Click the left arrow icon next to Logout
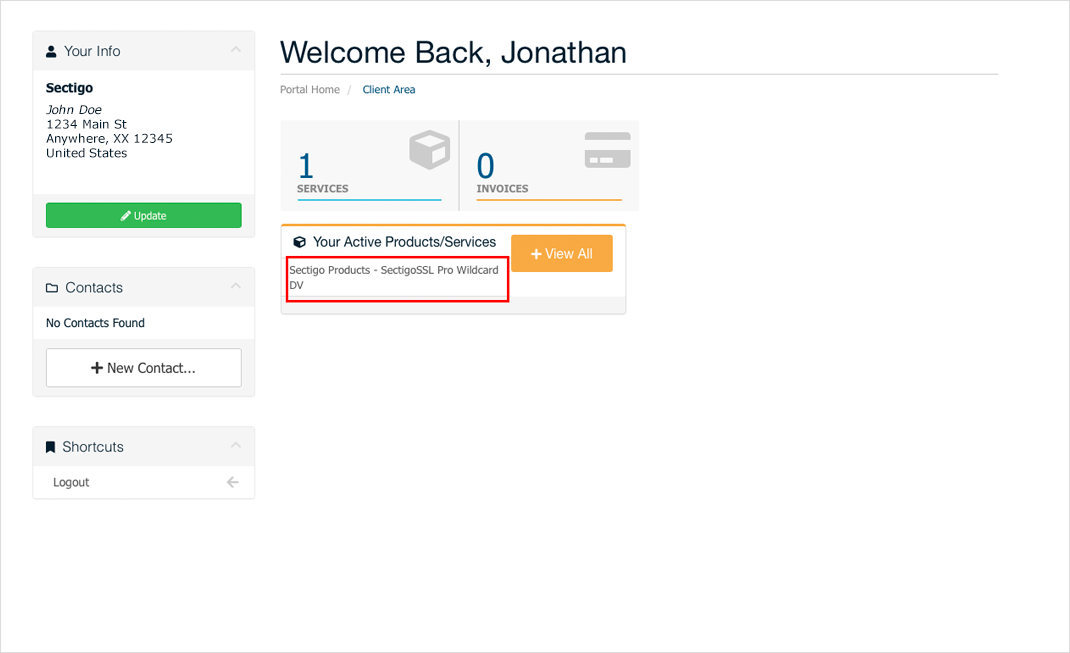 (x=232, y=482)
